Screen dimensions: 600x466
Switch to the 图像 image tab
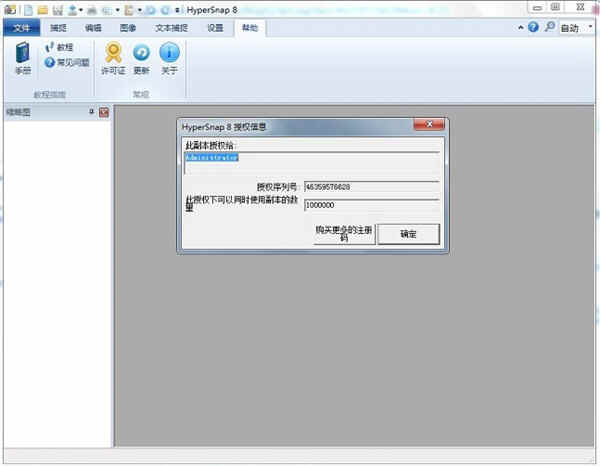point(128,28)
